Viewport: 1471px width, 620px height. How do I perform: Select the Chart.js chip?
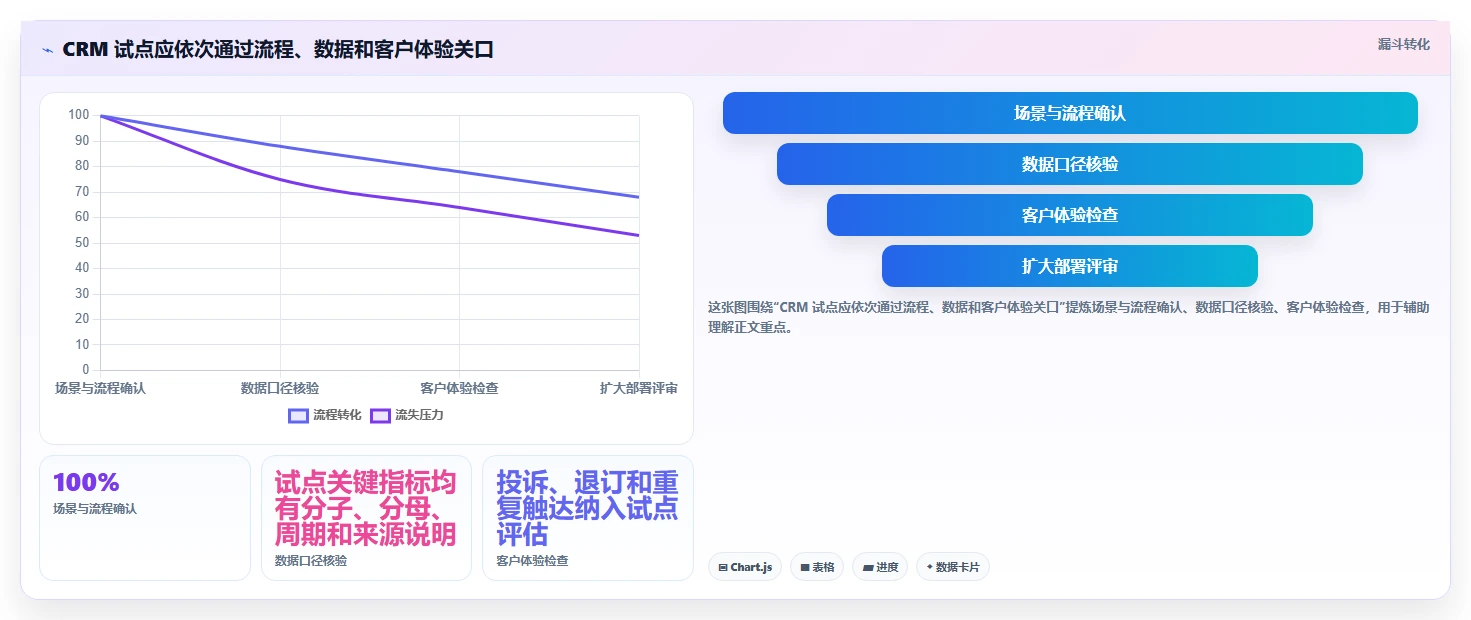click(x=744, y=567)
